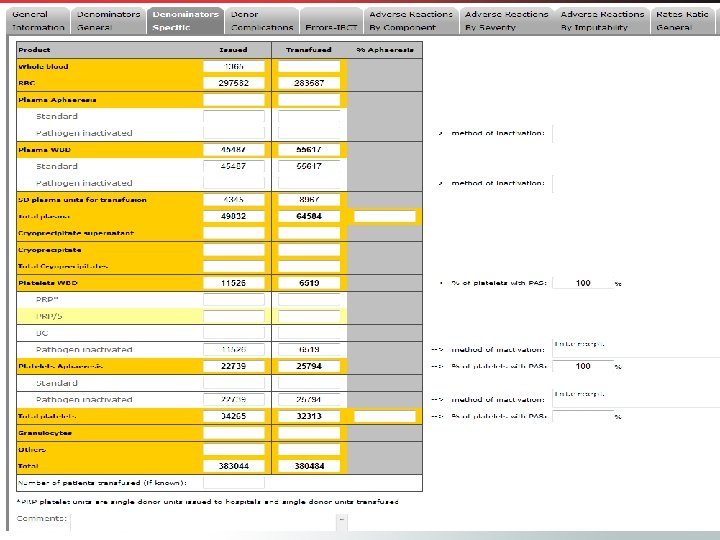Click Plasma WBD Pathogen inactivated Issued field
The image size is (720, 540).
point(234,183)
